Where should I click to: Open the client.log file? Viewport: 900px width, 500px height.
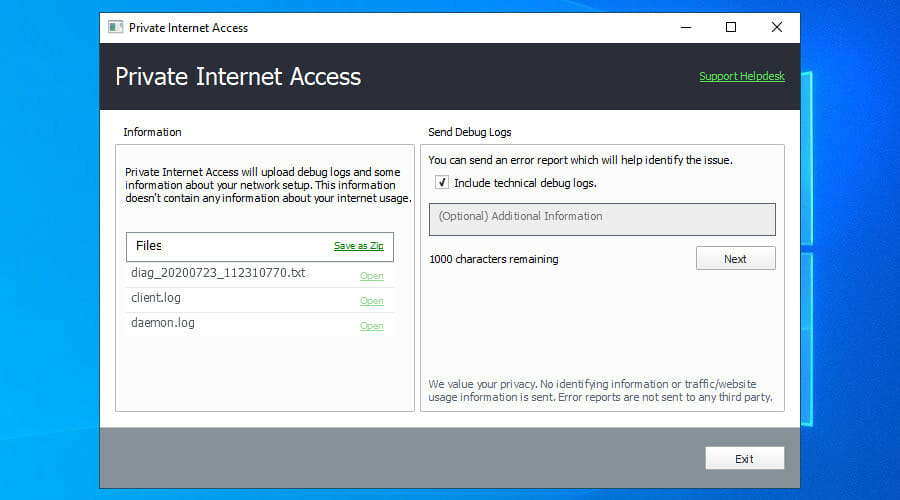[x=371, y=301]
